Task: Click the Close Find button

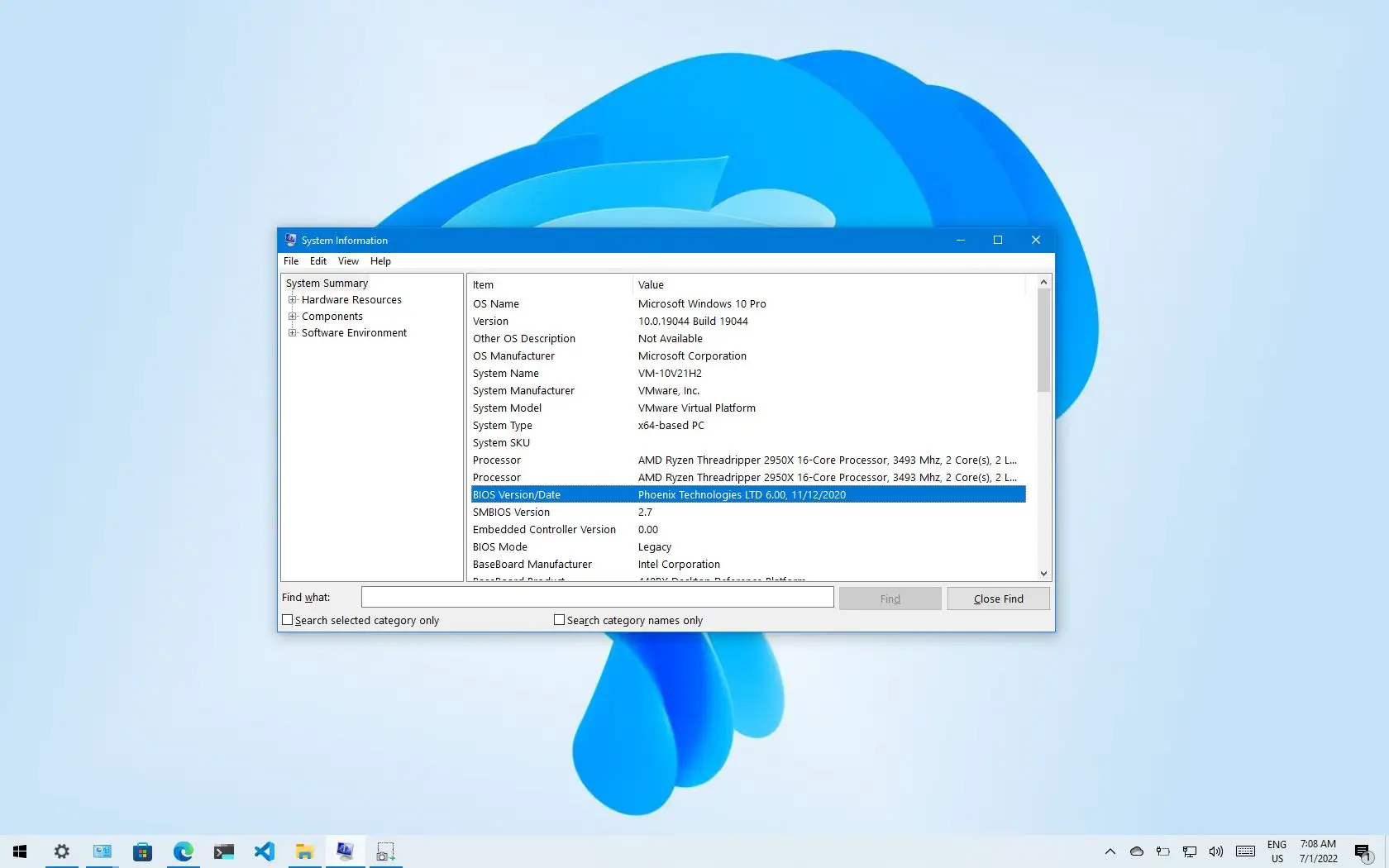Action: point(998,598)
